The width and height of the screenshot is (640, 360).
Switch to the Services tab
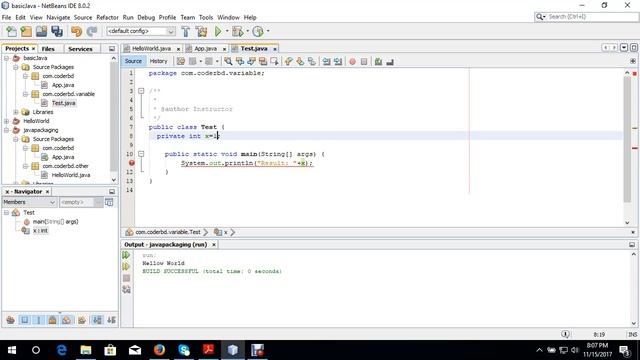click(80, 49)
